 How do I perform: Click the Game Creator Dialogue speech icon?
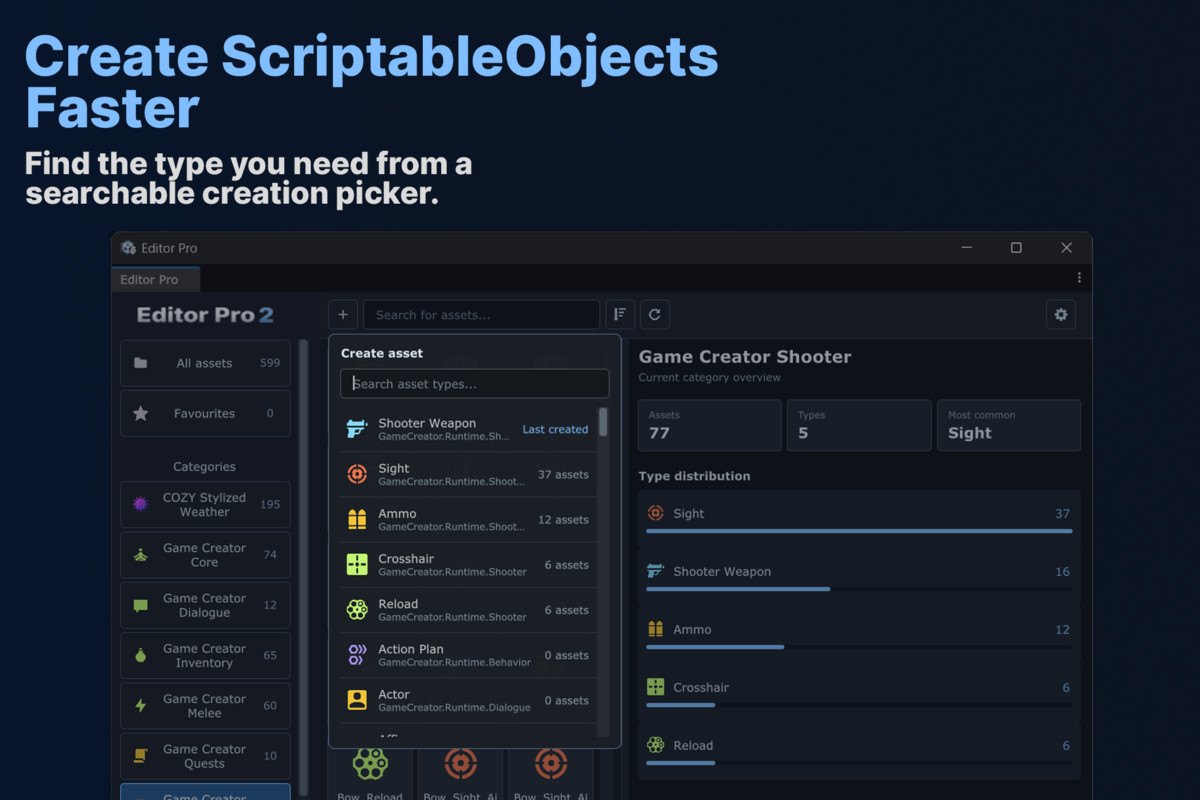click(141, 605)
